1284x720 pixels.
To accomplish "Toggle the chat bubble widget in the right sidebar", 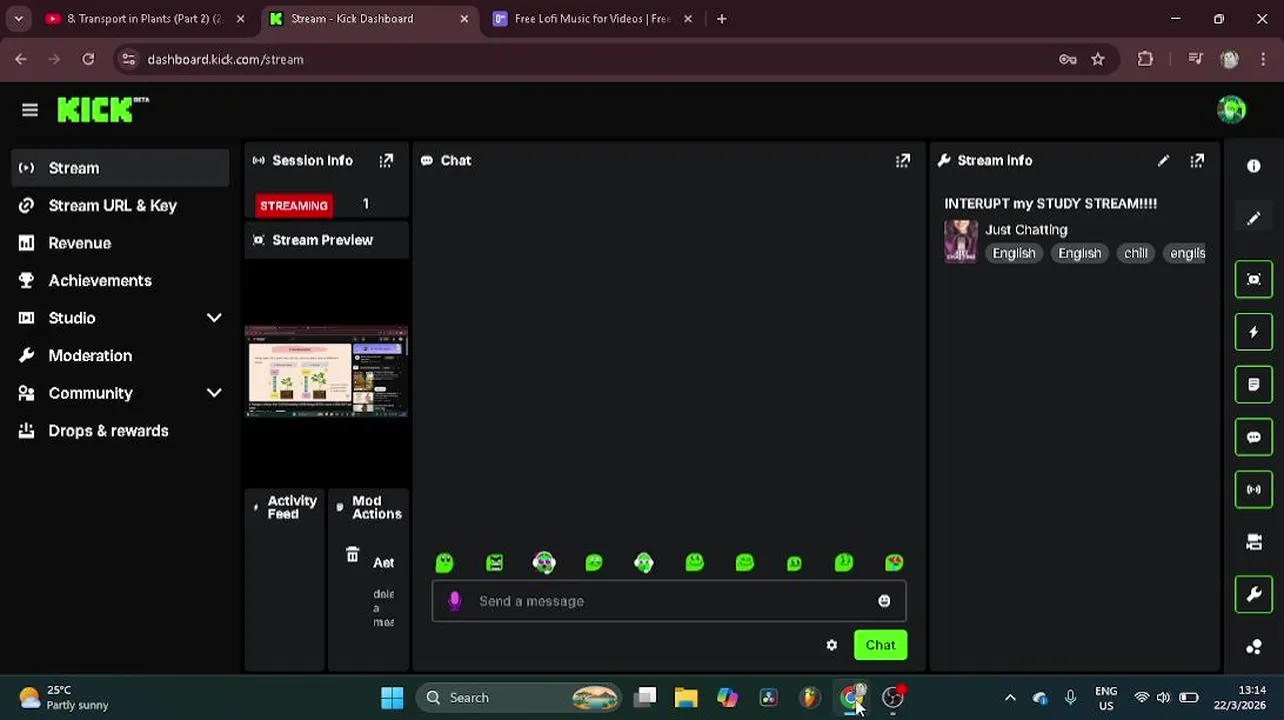I will pyautogui.click(x=1253, y=437).
